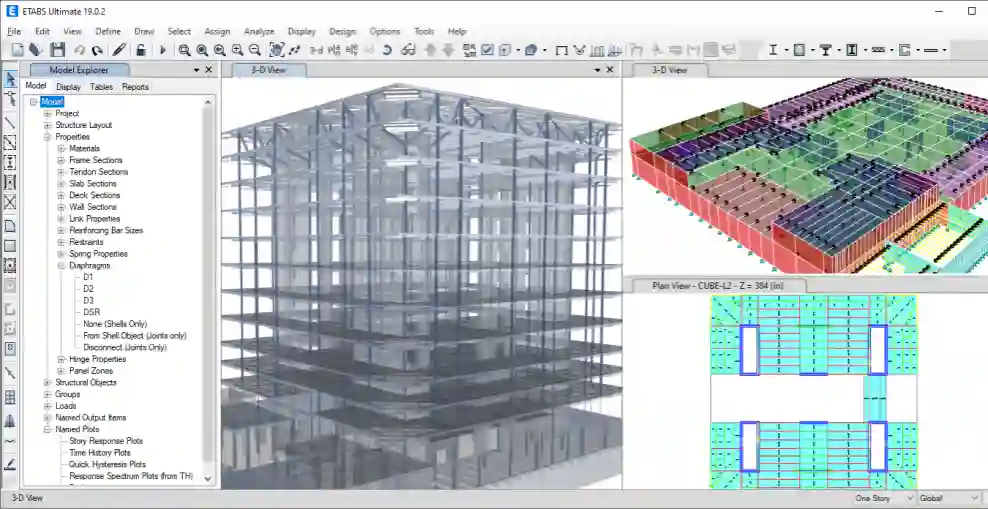The image size is (988, 509).
Task: Toggle the checkbox icon in the toolbar
Action: [487, 50]
